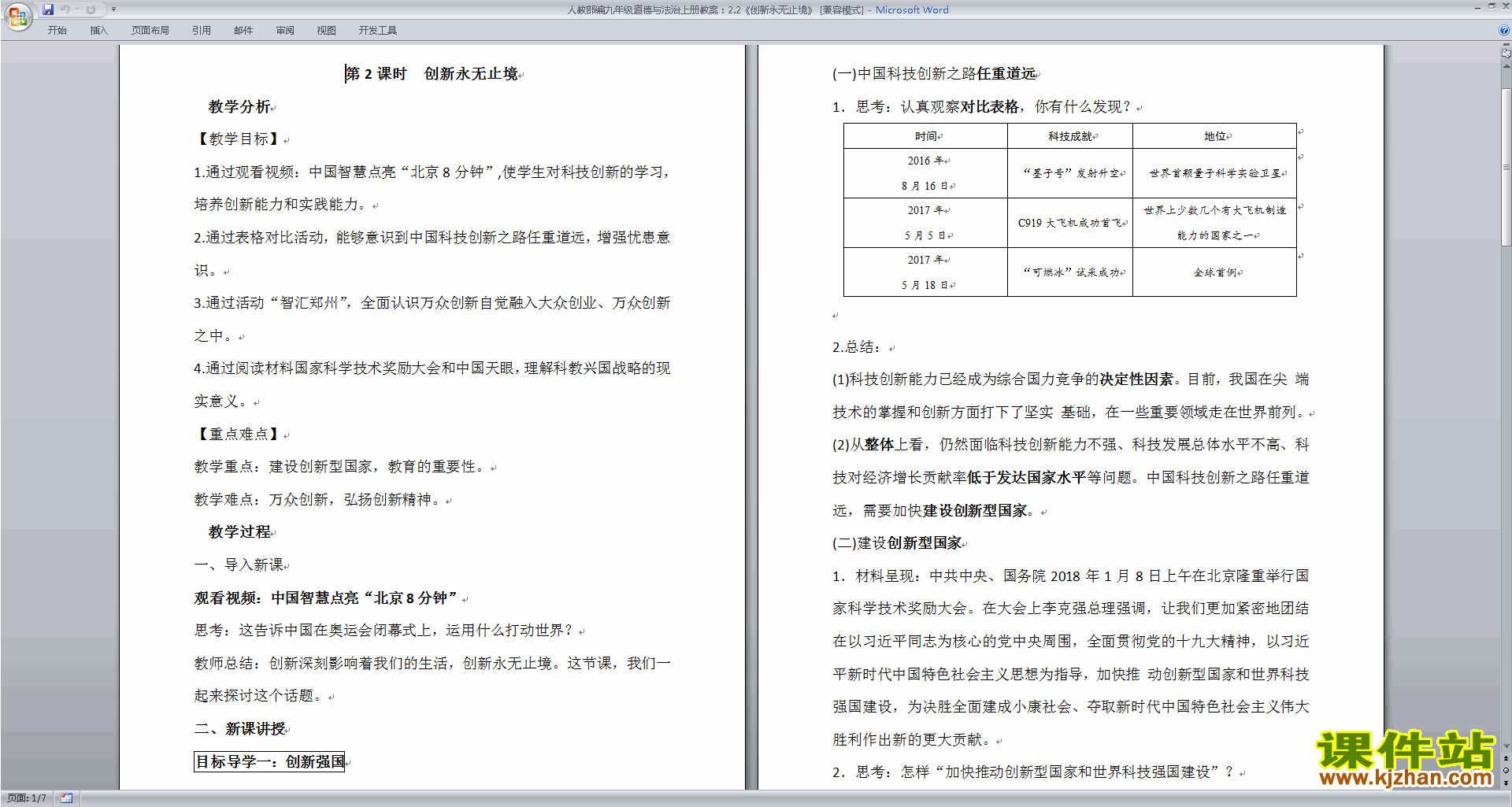Screen dimensions: 1512x807
Task: Click table cell "墨子号"发射升空
Action: [x=1071, y=173]
